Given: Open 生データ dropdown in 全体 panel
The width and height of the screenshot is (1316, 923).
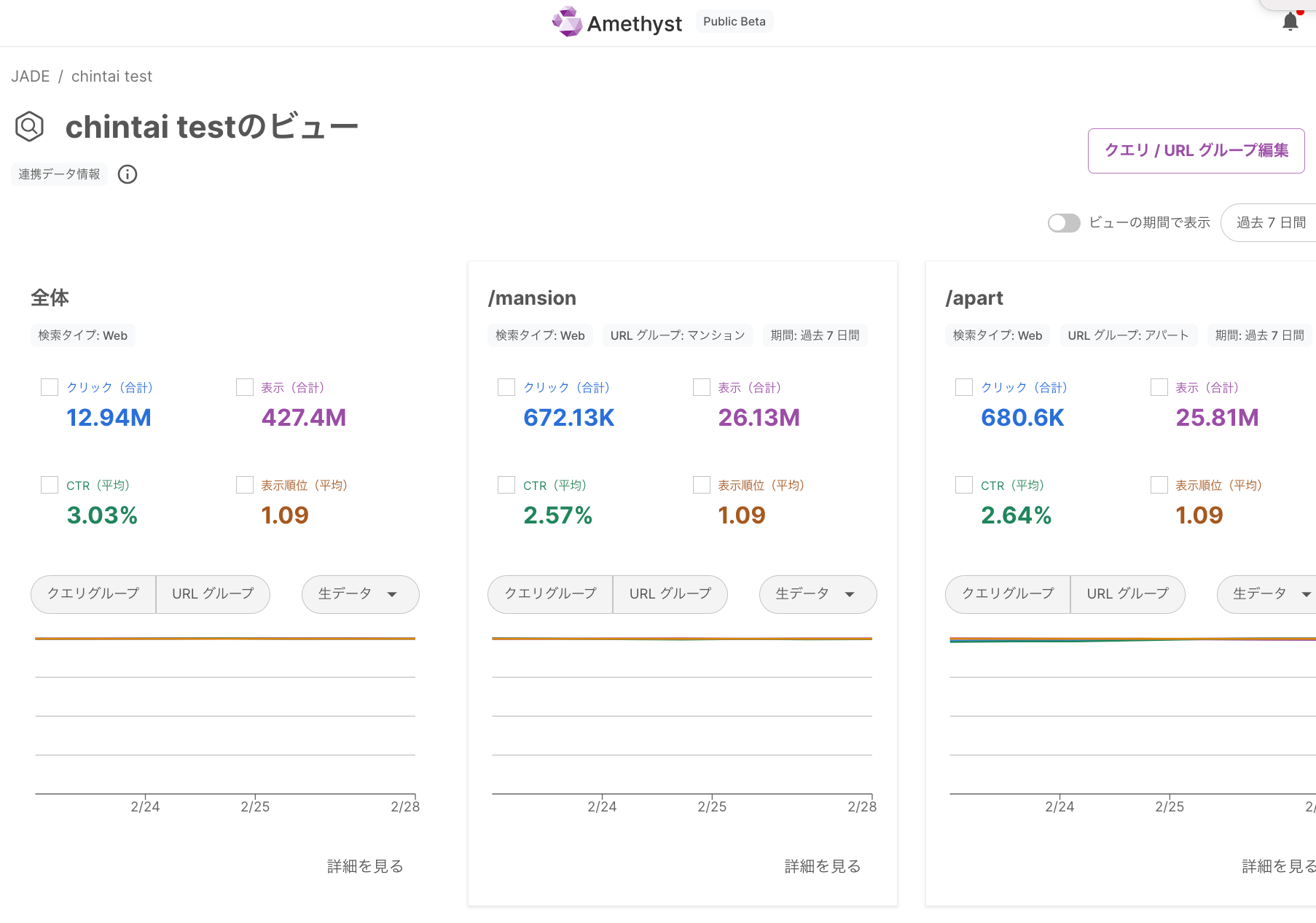Looking at the screenshot, I should 361,594.
